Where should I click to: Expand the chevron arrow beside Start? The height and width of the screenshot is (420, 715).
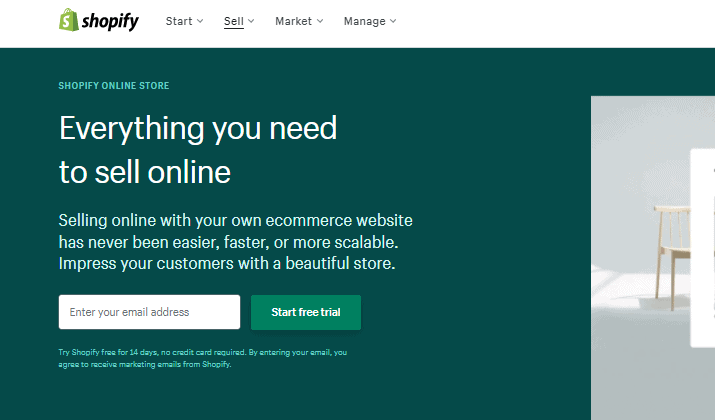coord(200,21)
